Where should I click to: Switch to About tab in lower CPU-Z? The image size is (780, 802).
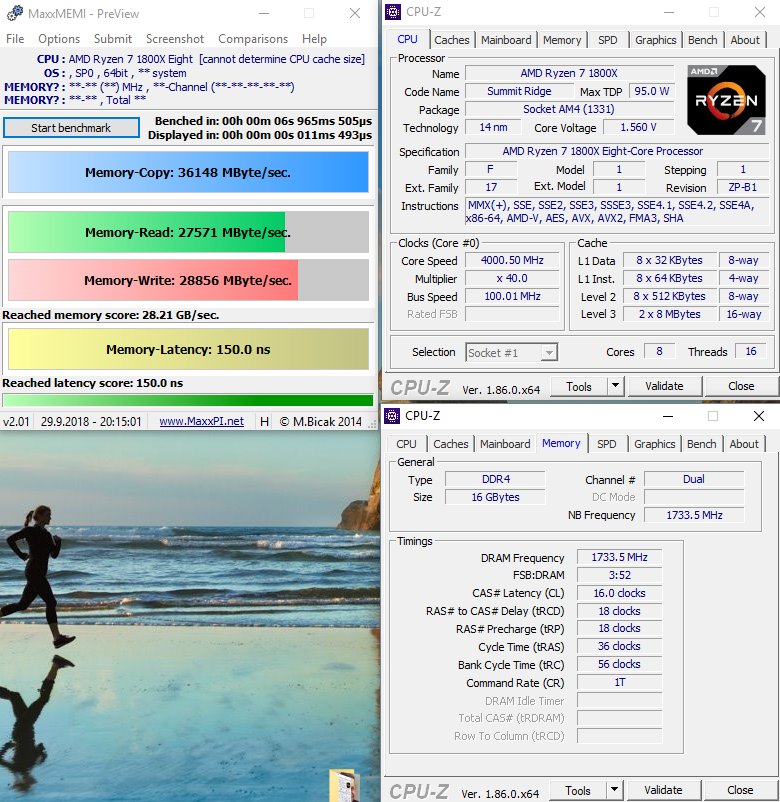coord(744,444)
